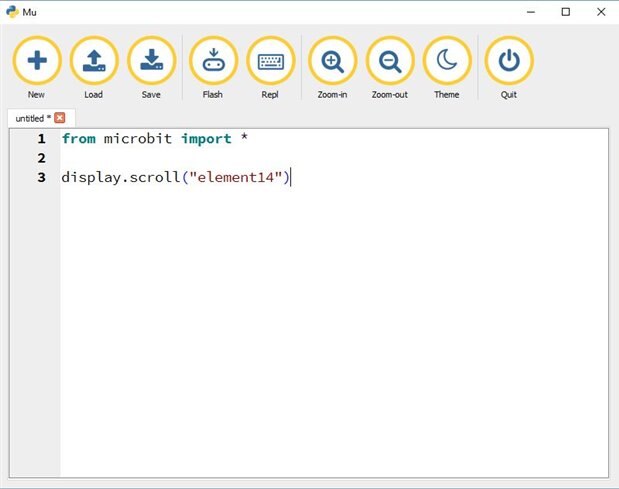619x489 pixels.
Task: Click the 'from' keyword on line 1
Action: pyautogui.click(x=78, y=139)
